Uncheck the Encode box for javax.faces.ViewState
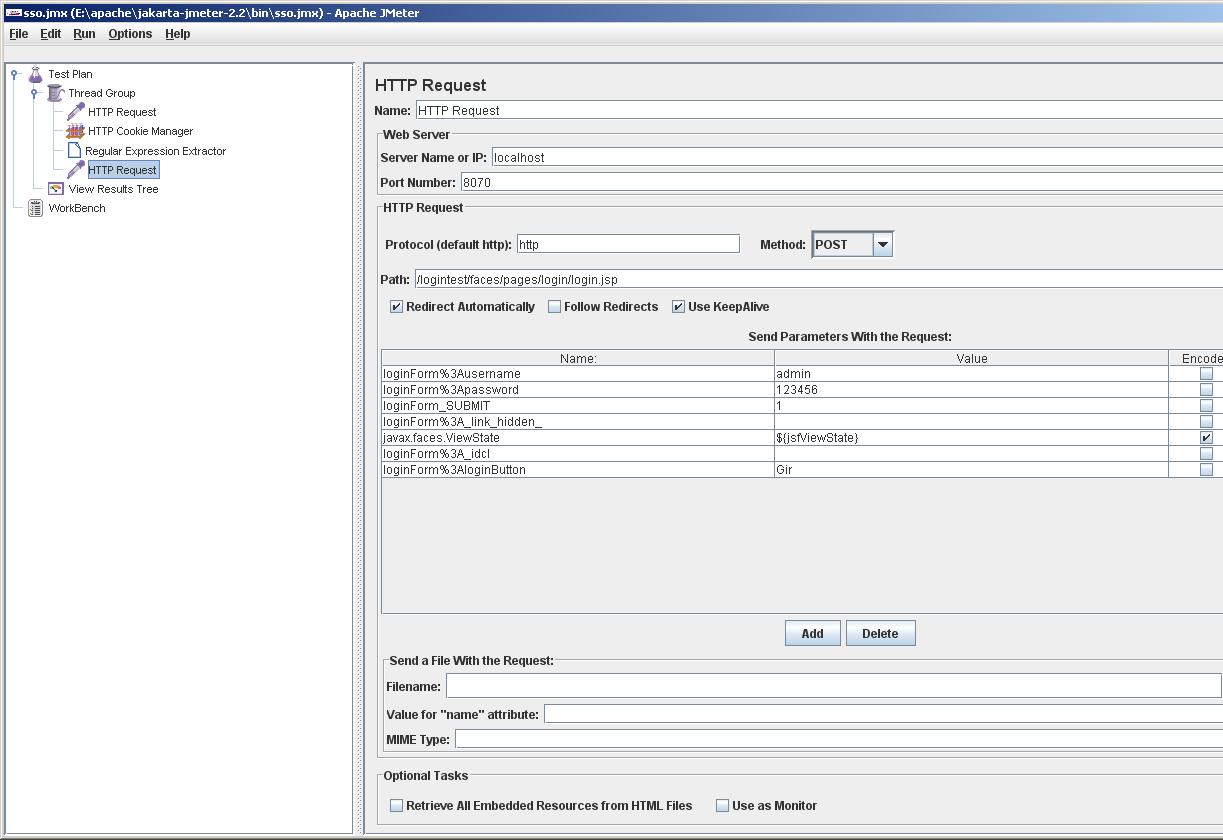1223x840 pixels. [x=1205, y=437]
